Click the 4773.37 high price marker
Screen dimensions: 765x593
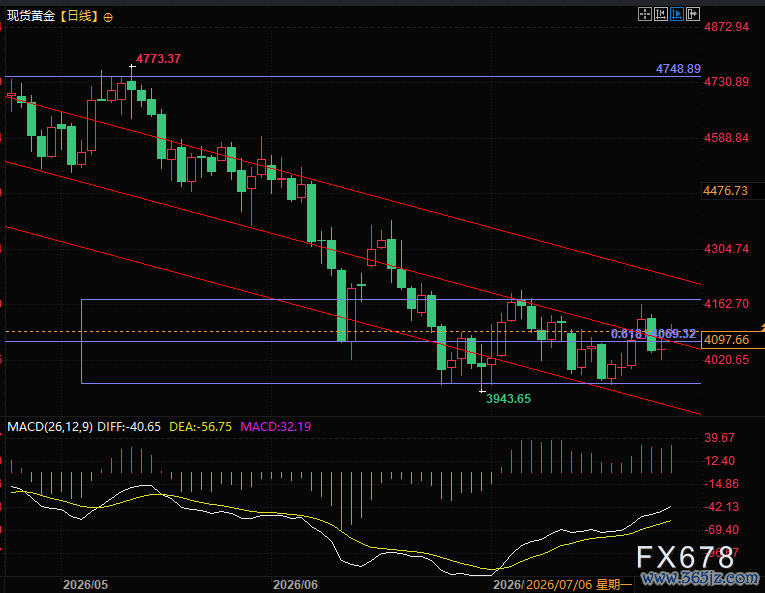[158, 59]
